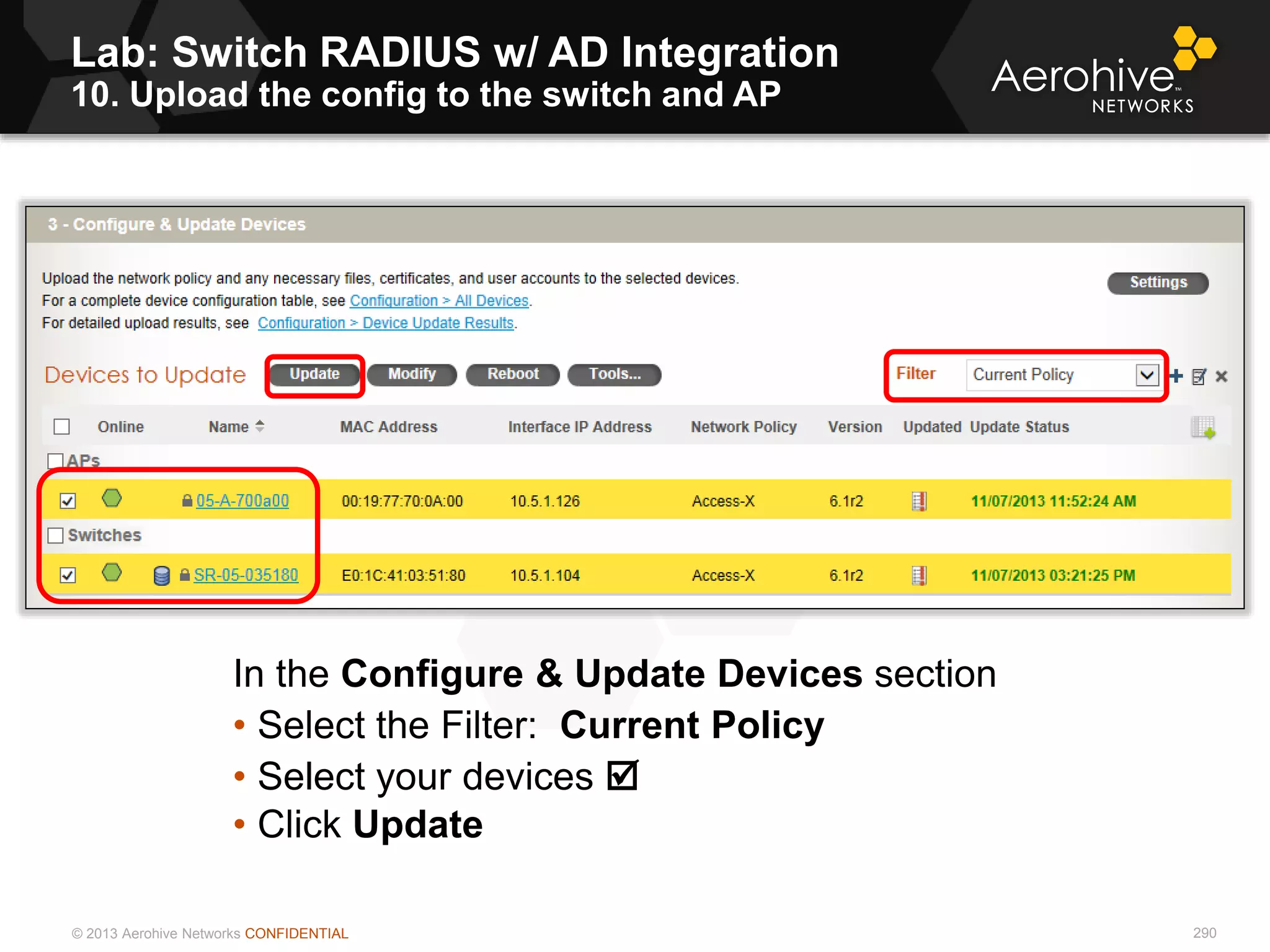Click the dropdown arrow of the Filter box

click(x=1147, y=375)
